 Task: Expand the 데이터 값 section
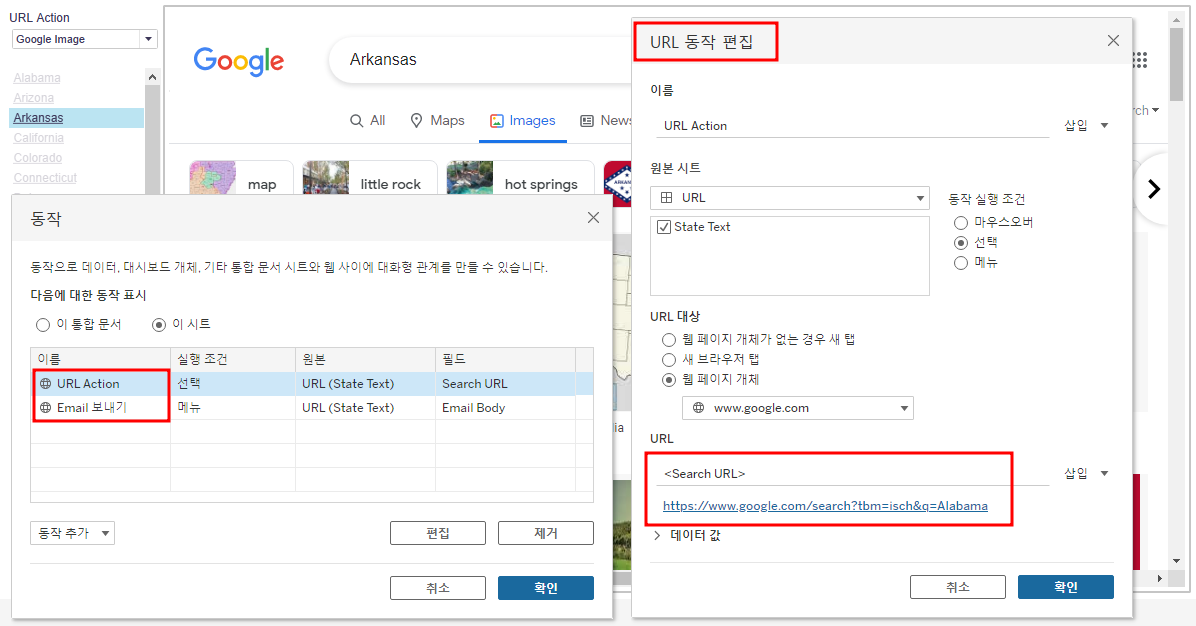point(657,535)
